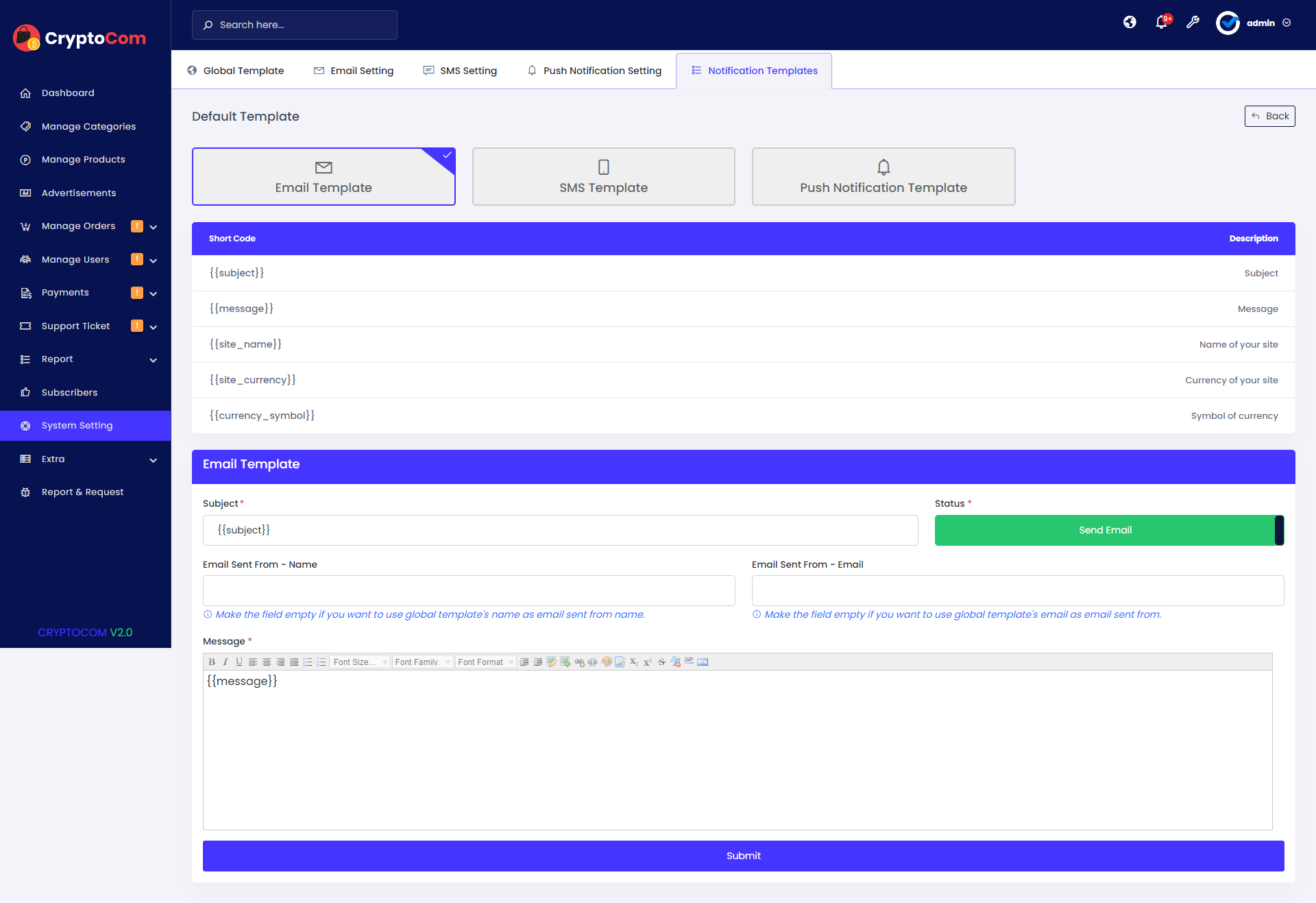Open the Font Family dropdown

click(422, 662)
